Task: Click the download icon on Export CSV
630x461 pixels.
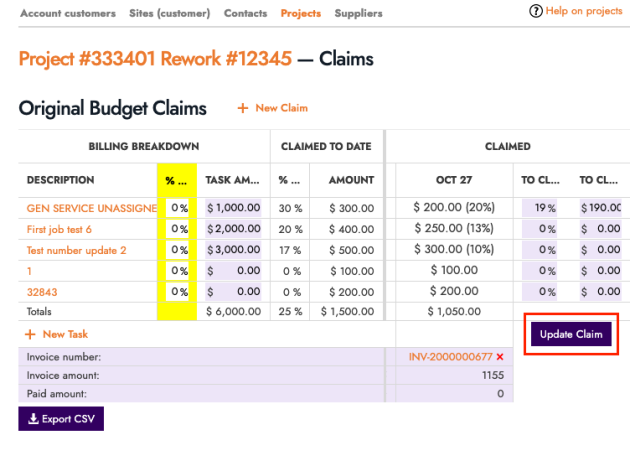Action: coord(33,417)
